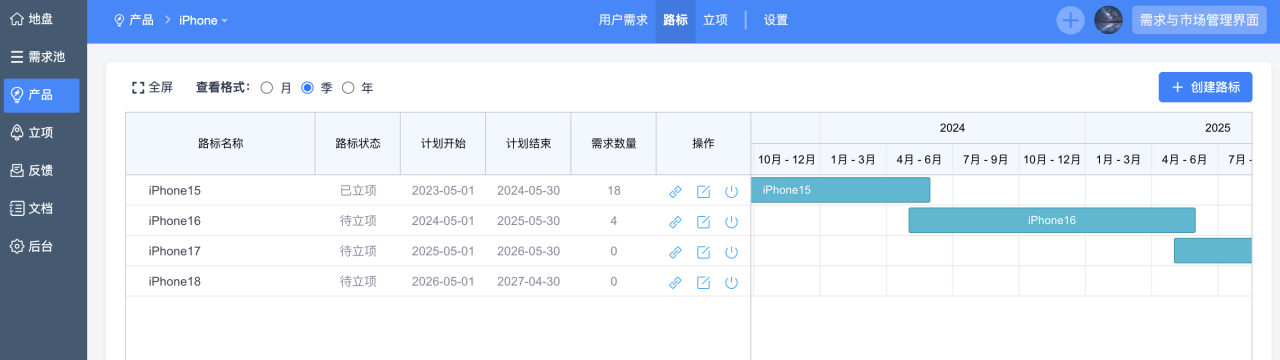Click the 计划结束 column header

[528, 143]
